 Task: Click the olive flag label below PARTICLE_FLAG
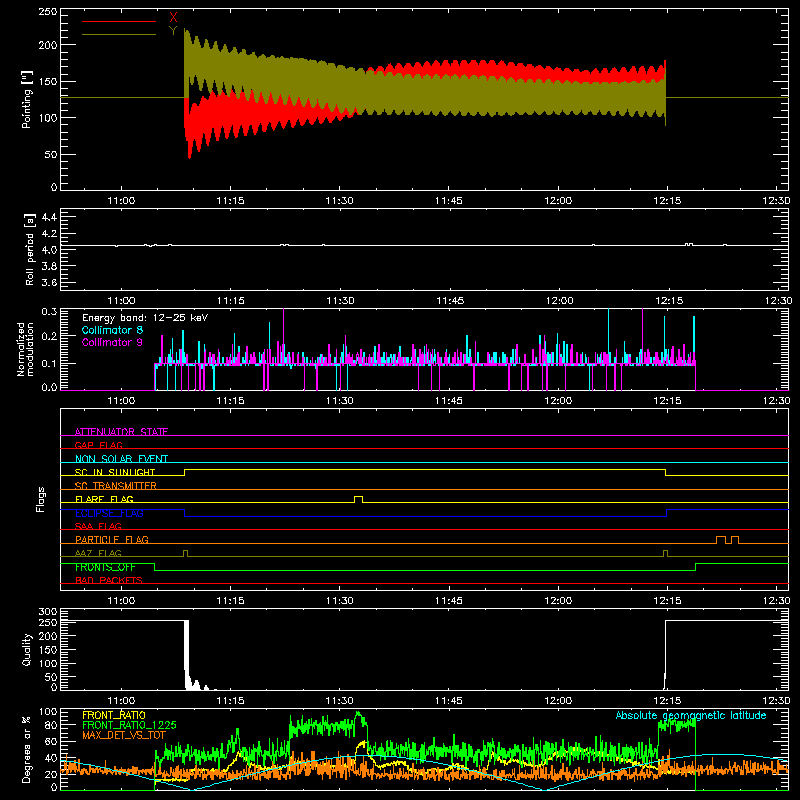pyautogui.click(x=98, y=553)
